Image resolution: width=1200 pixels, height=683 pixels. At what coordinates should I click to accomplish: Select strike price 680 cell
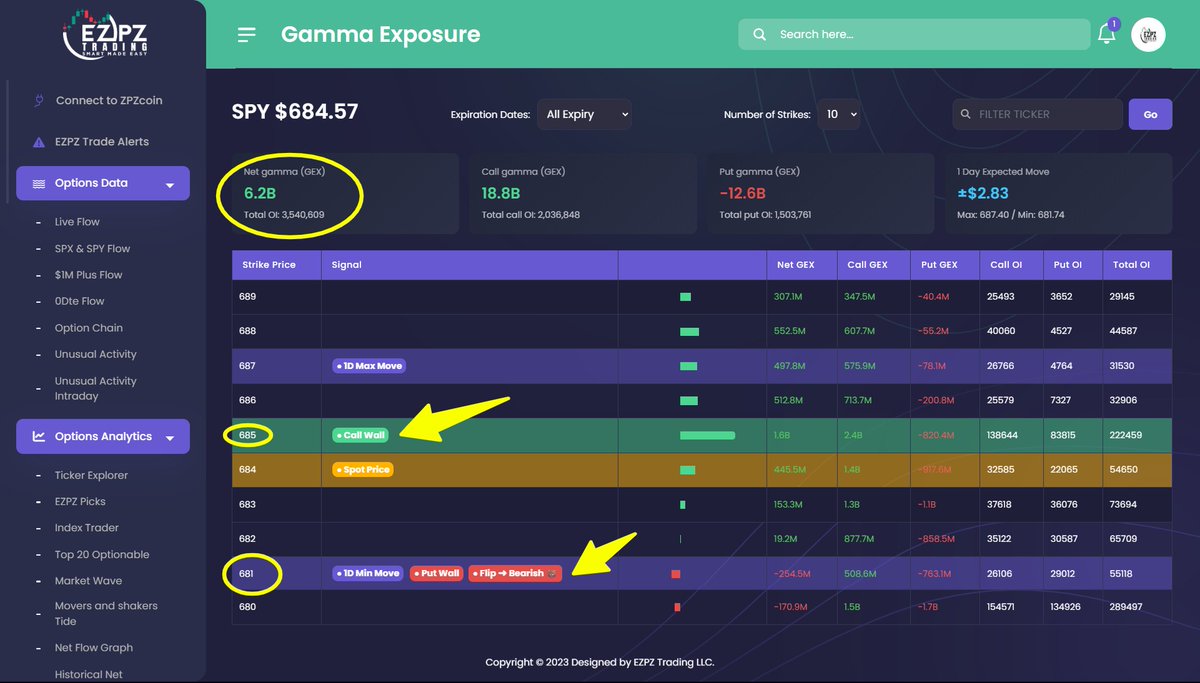pos(276,607)
